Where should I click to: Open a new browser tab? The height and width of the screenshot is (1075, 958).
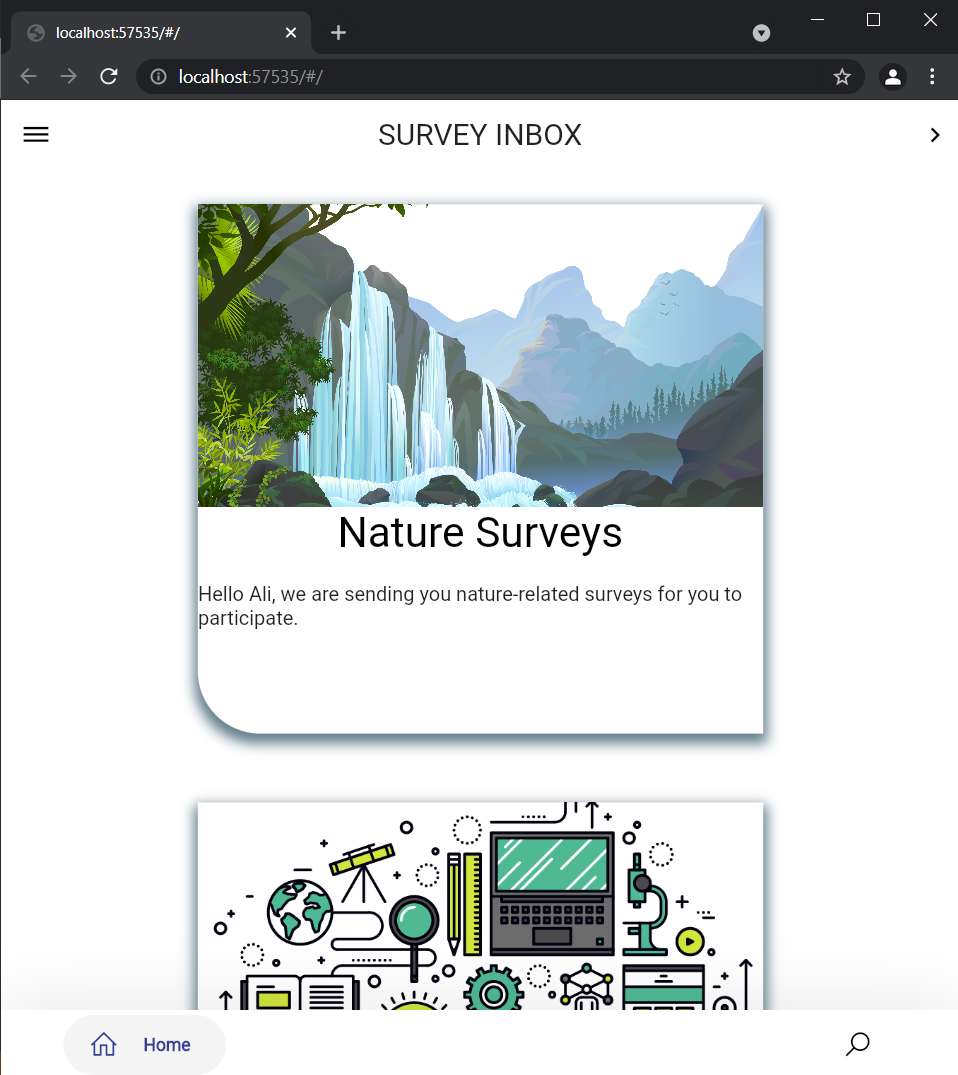pyautogui.click(x=338, y=32)
